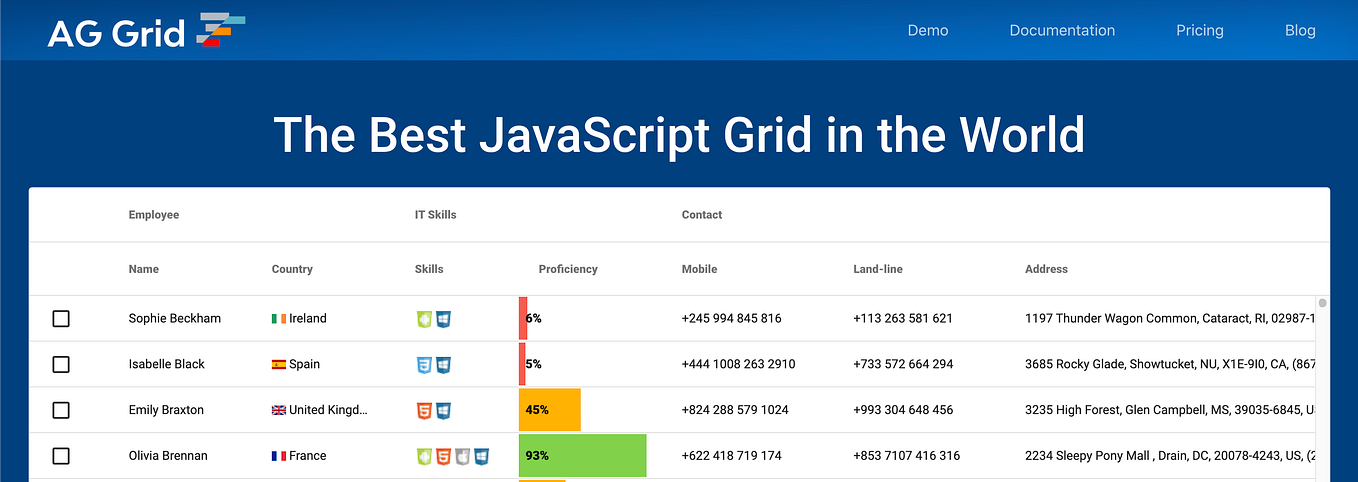1358x482 pixels.
Task: Click the France flag icon
Action: pos(279,456)
